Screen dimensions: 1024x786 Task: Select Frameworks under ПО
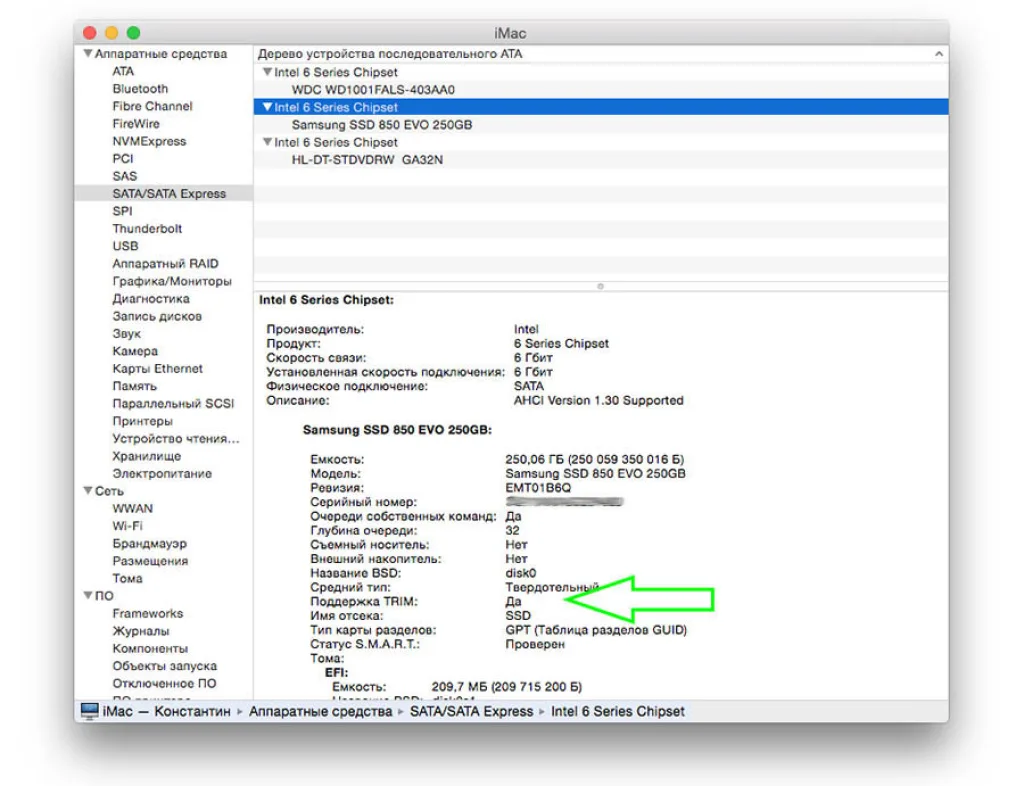click(x=148, y=614)
